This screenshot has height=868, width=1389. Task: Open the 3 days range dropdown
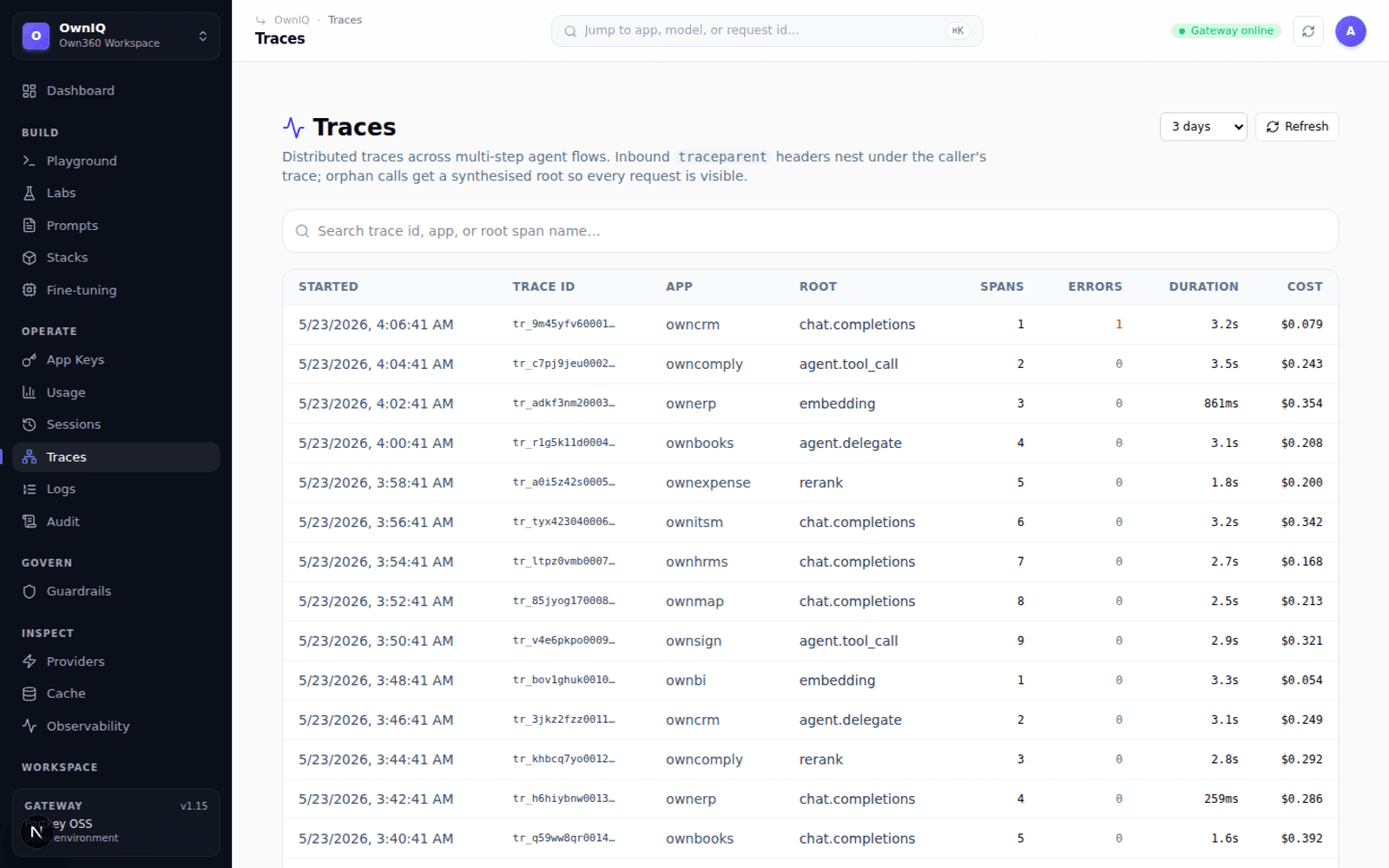(1203, 127)
